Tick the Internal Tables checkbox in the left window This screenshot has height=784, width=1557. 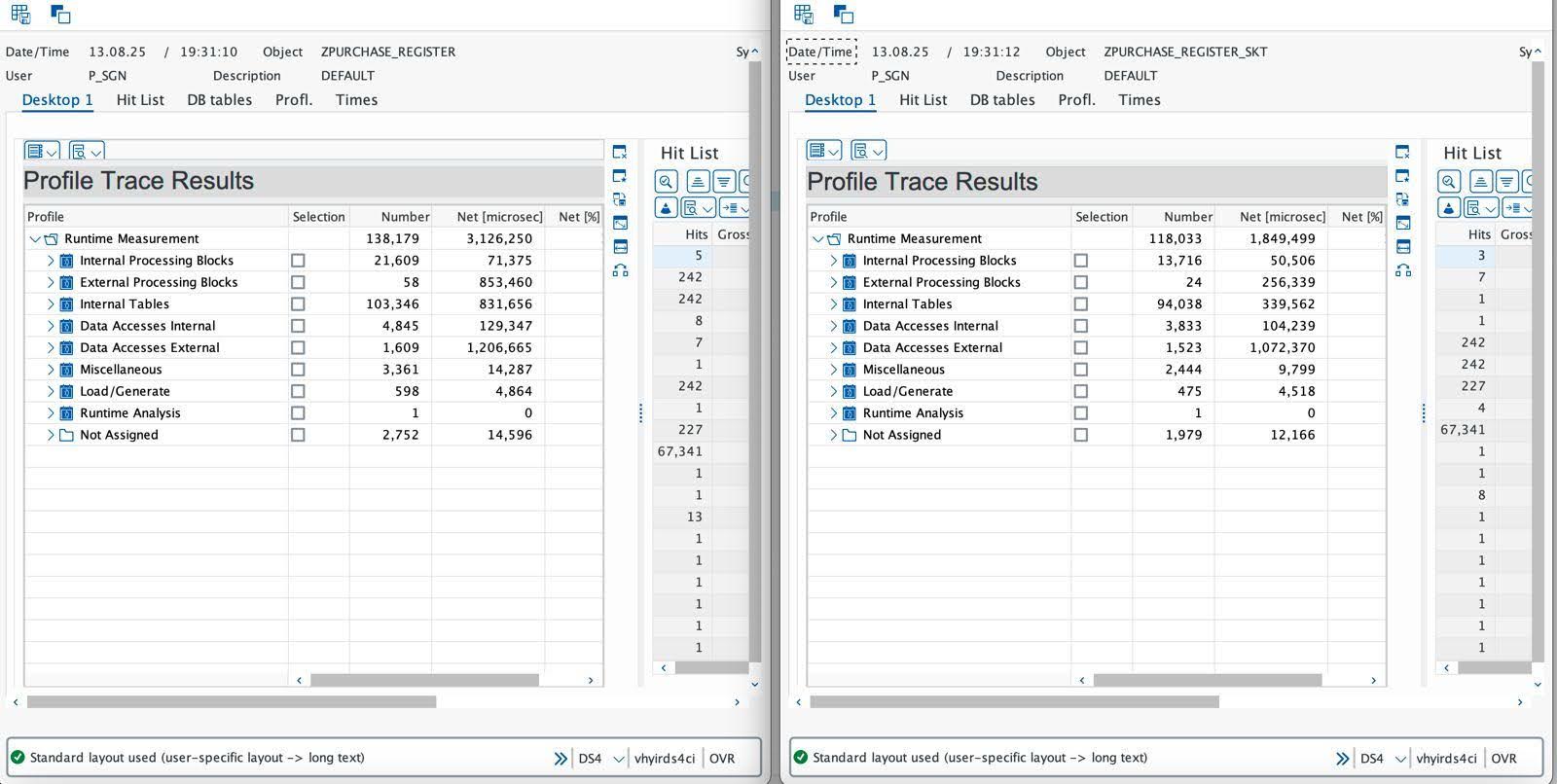(298, 304)
